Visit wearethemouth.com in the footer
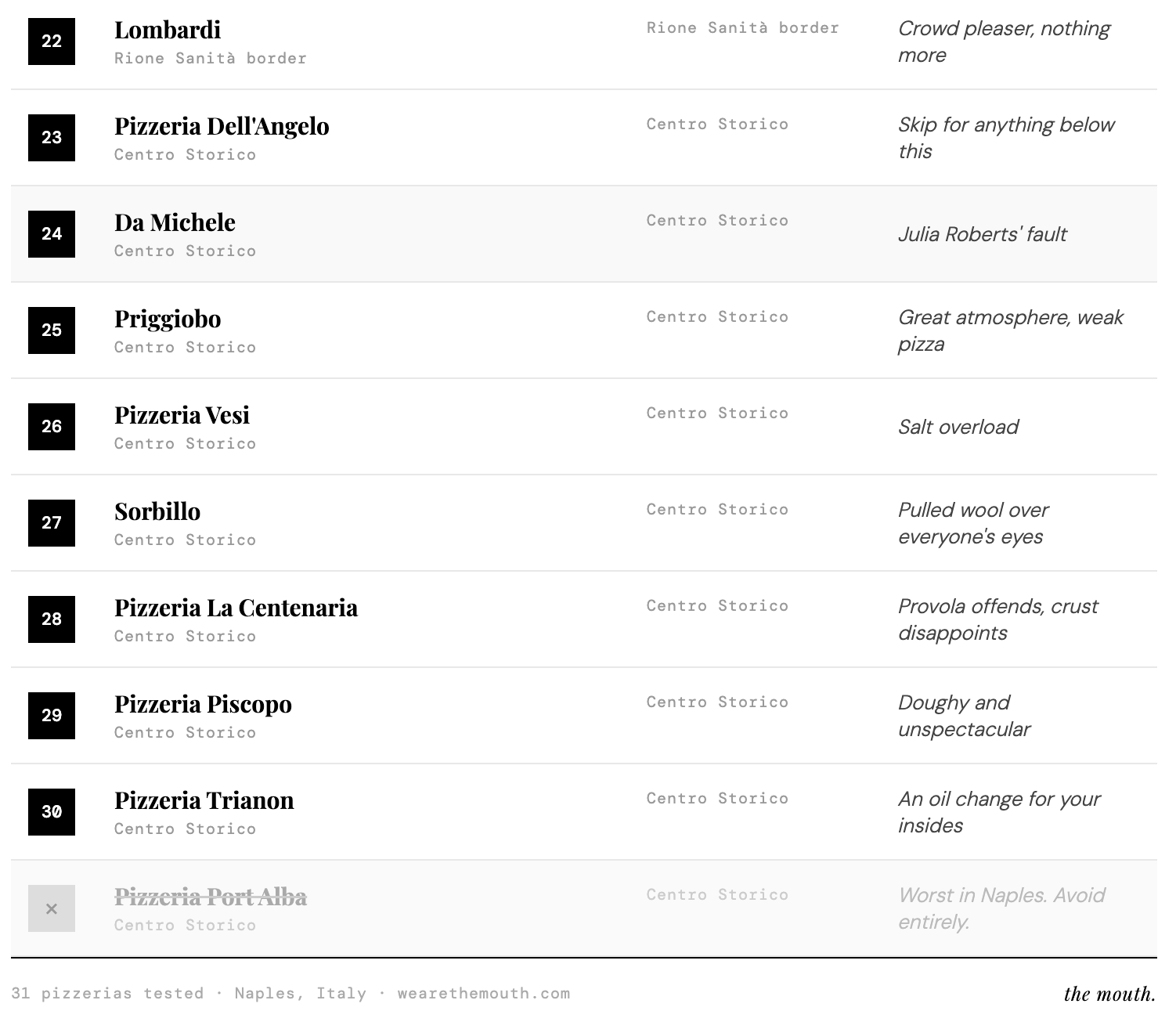The height and width of the screenshot is (1029, 1176). coord(484,994)
